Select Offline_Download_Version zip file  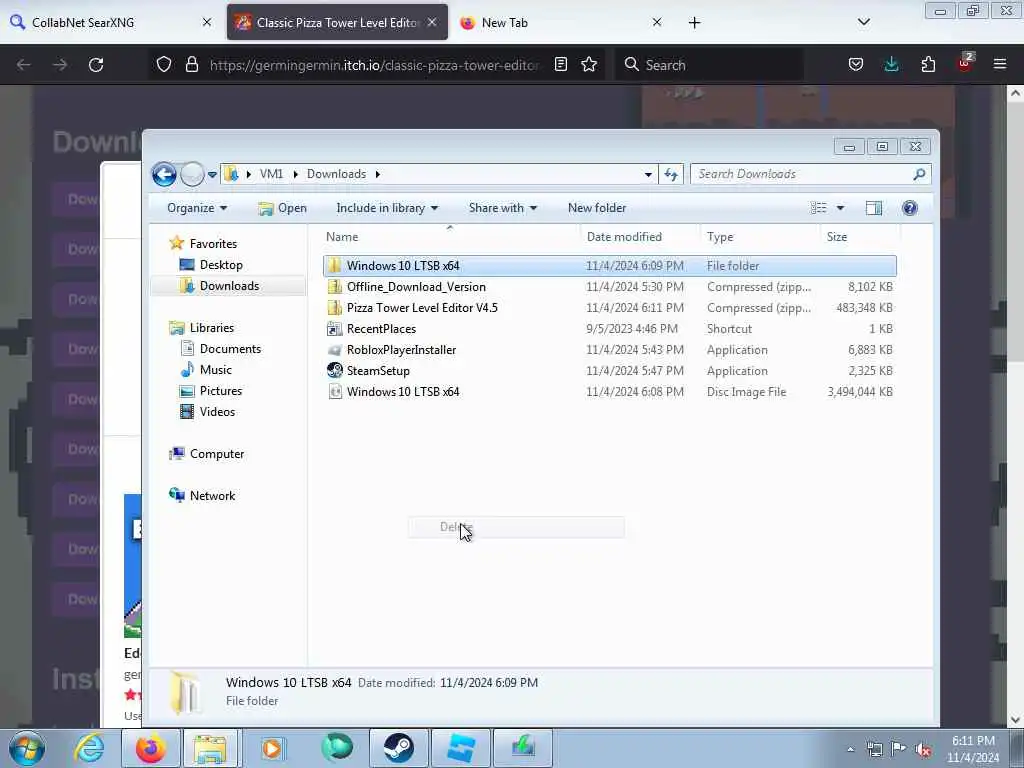click(x=609, y=287)
